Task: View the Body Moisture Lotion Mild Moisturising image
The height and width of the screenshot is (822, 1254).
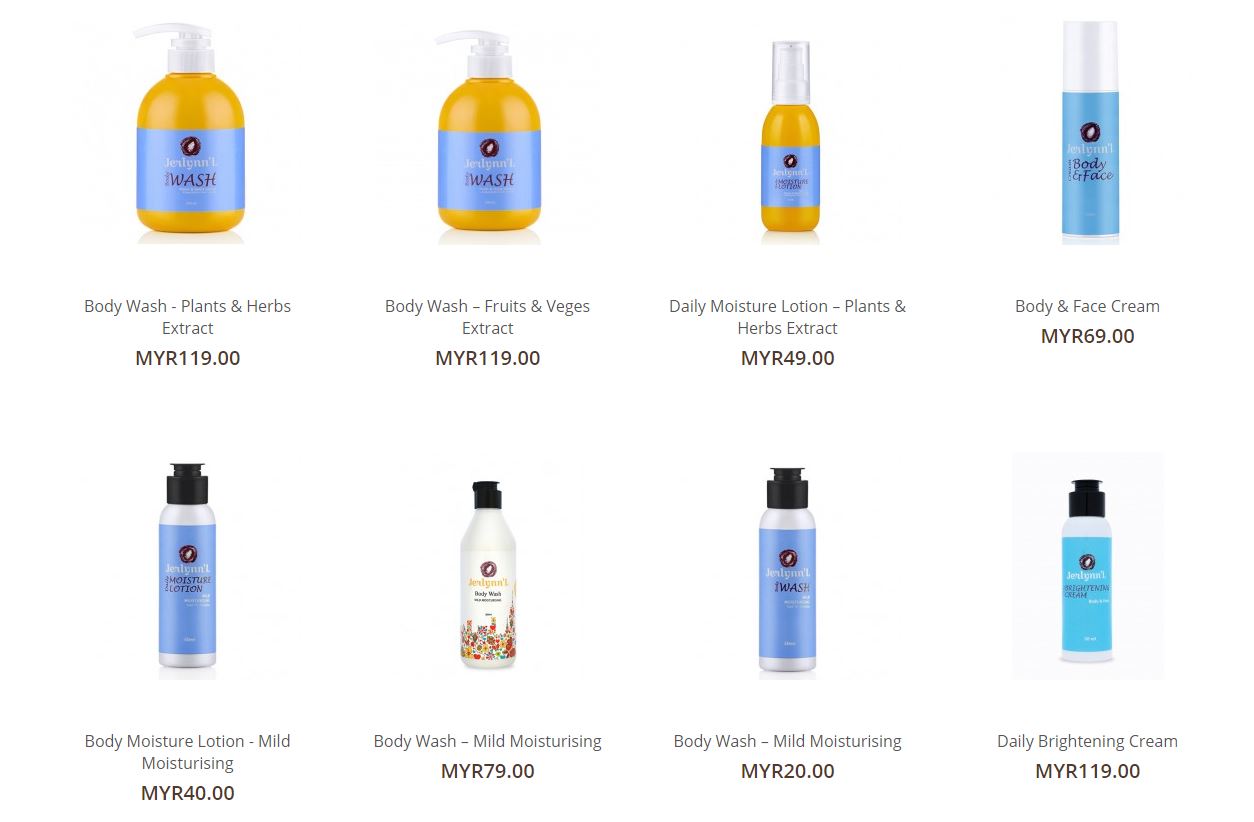Action: pos(188,566)
